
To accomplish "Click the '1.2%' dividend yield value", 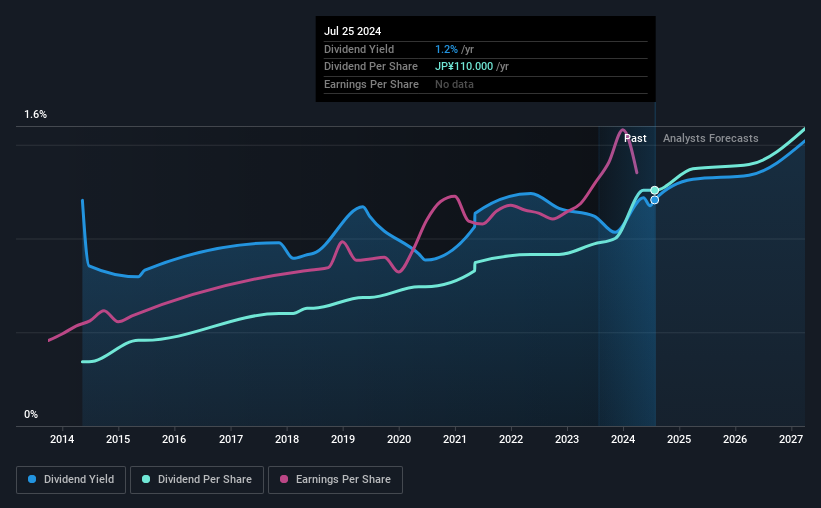I will tap(446, 49).
